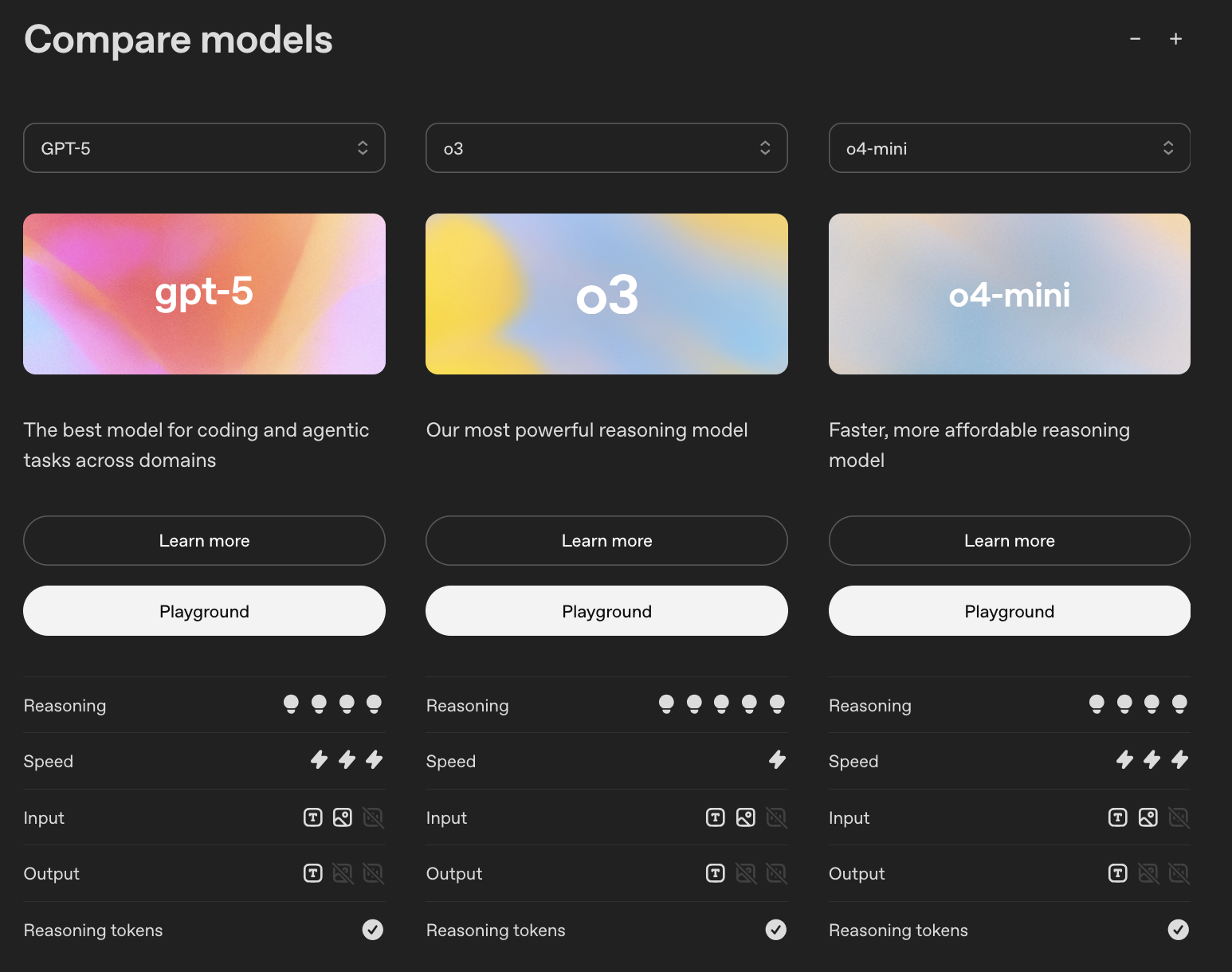Open Playground for o3

606,611
